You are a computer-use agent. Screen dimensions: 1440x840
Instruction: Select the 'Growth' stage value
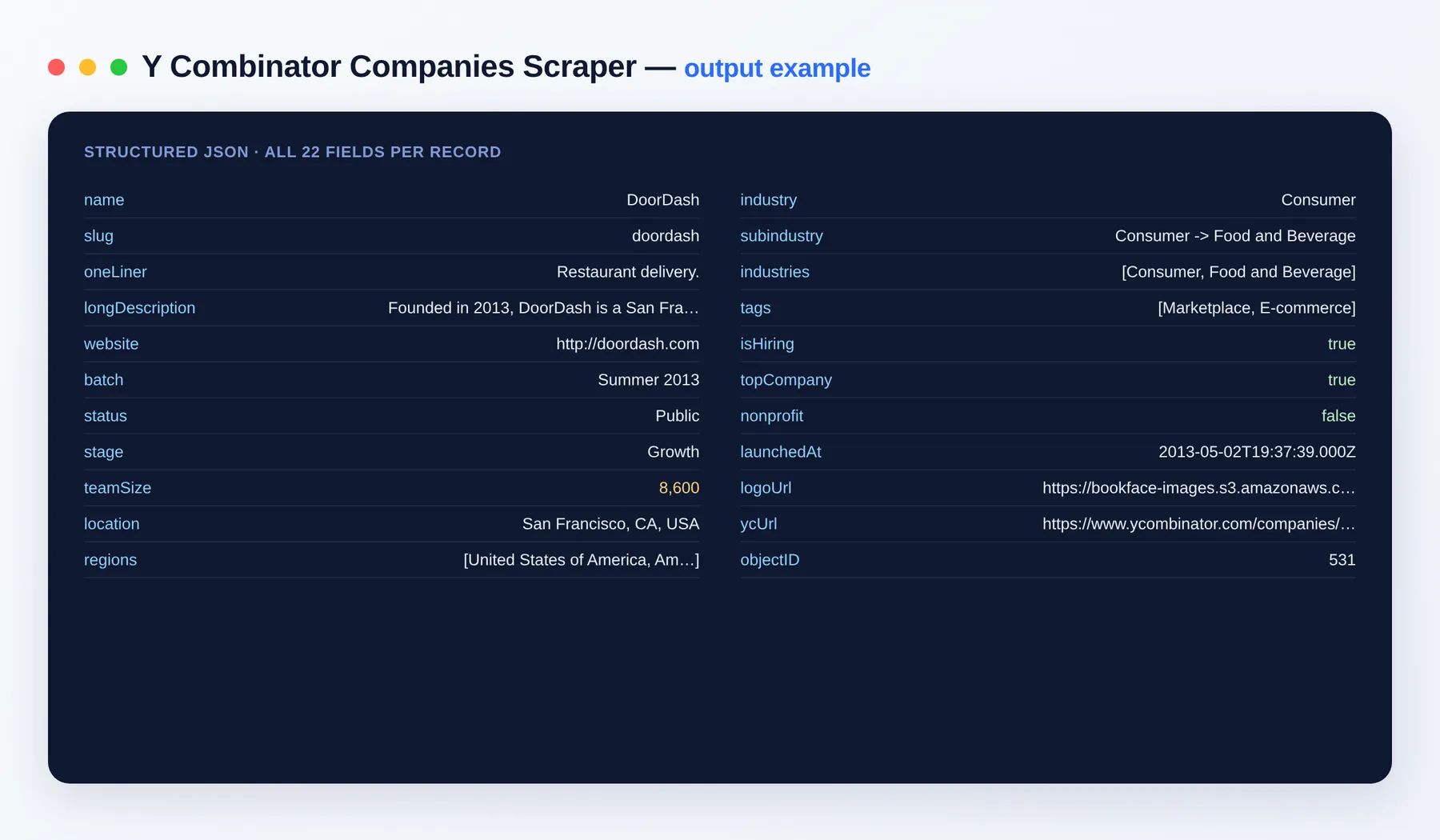point(673,452)
